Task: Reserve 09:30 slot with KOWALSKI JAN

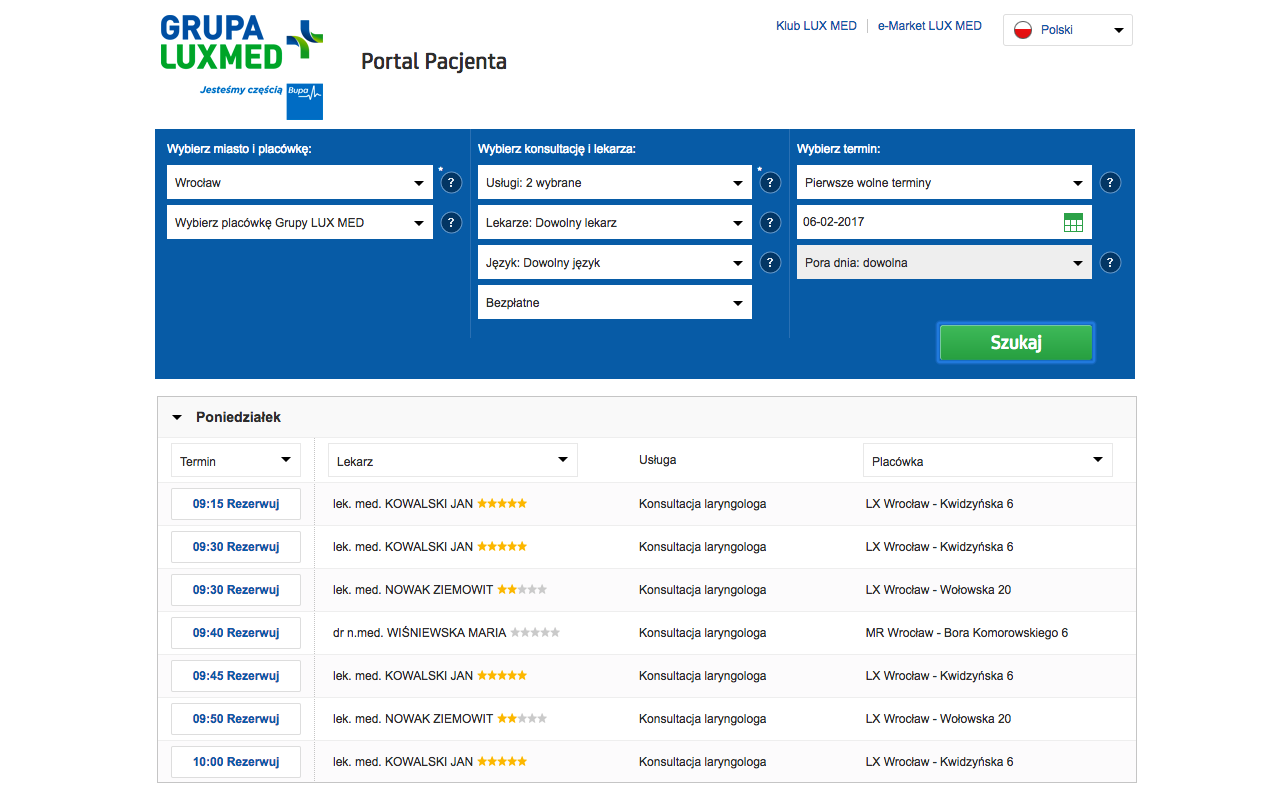Action: pyautogui.click(x=236, y=547)
